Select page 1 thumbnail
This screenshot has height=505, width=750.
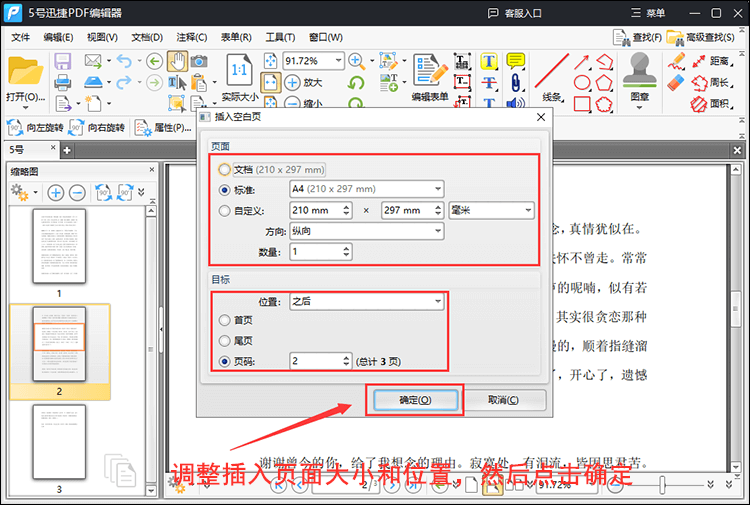[x=59, y=247]
